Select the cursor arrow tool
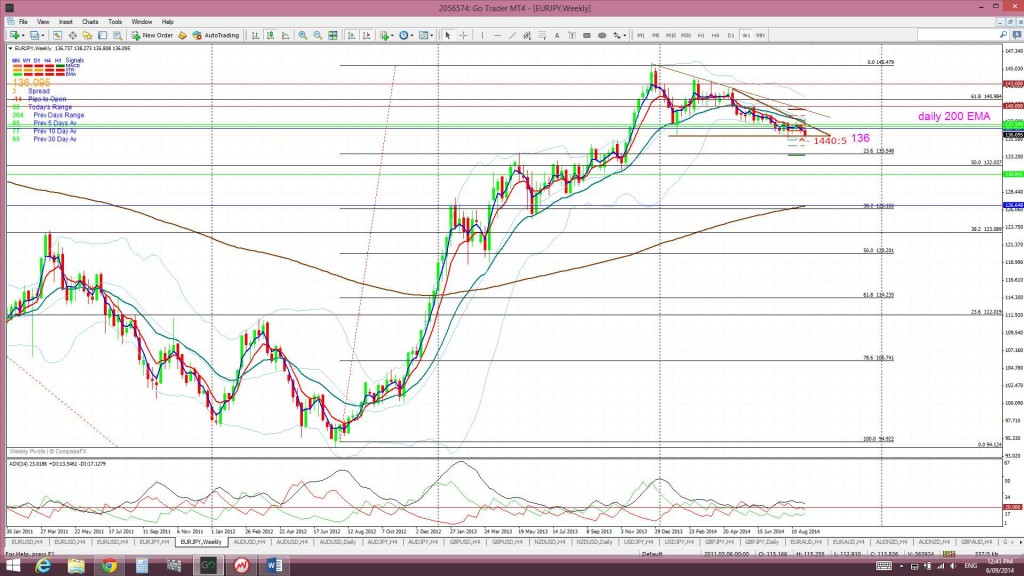 click(448, 35)
